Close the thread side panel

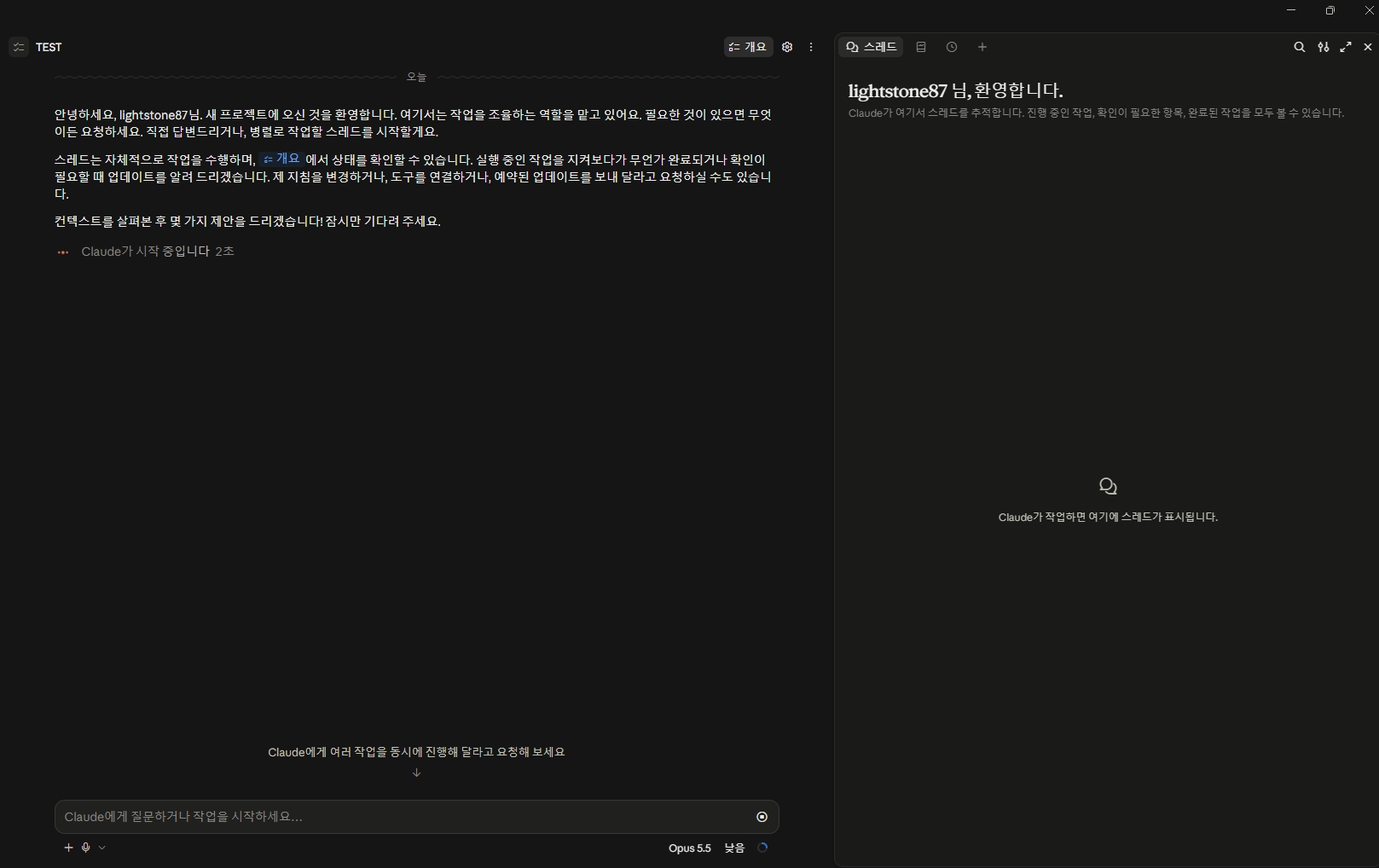coord(1368,47)
